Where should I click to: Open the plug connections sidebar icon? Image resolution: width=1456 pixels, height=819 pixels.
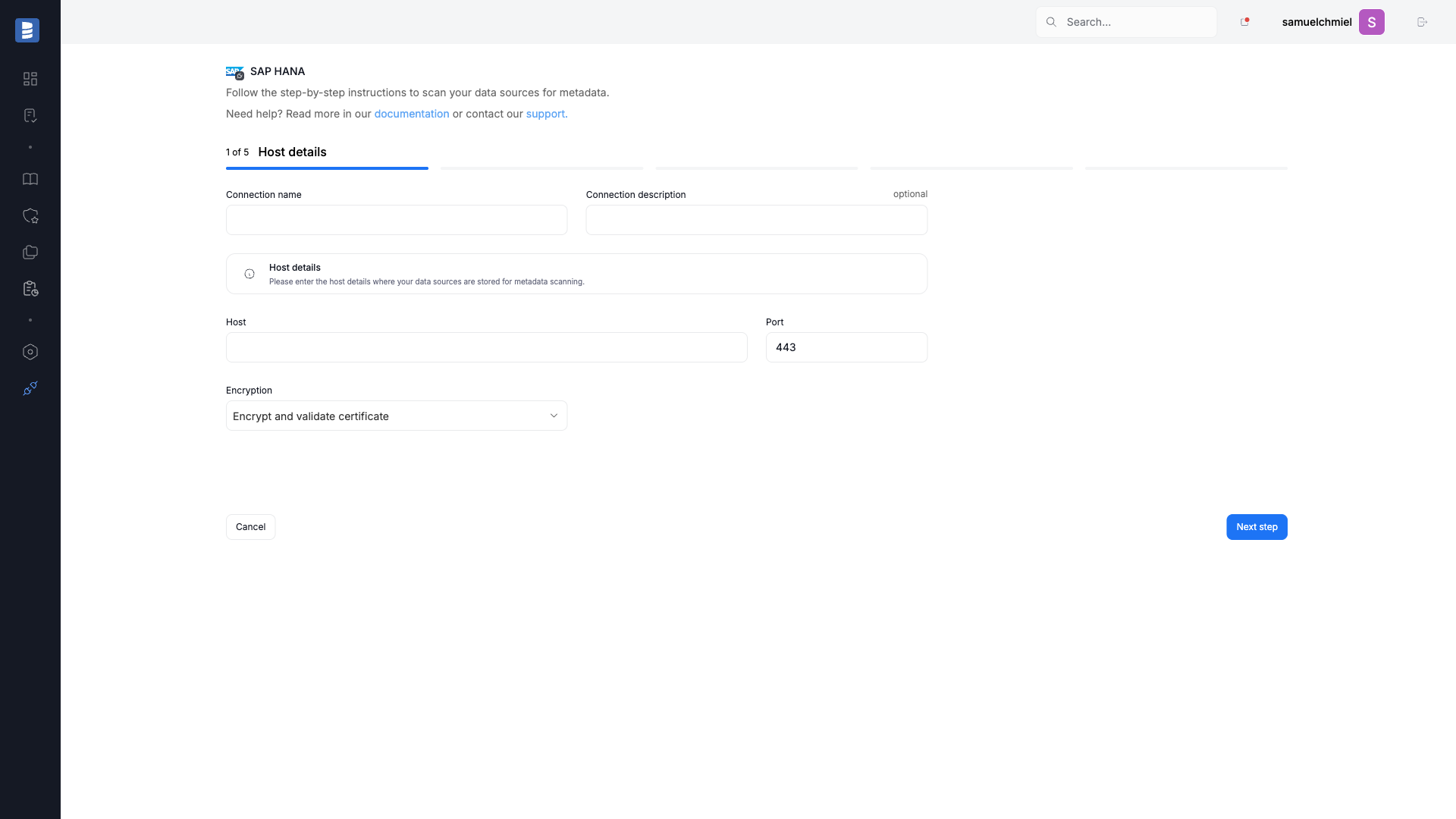[x=30, y=388]
